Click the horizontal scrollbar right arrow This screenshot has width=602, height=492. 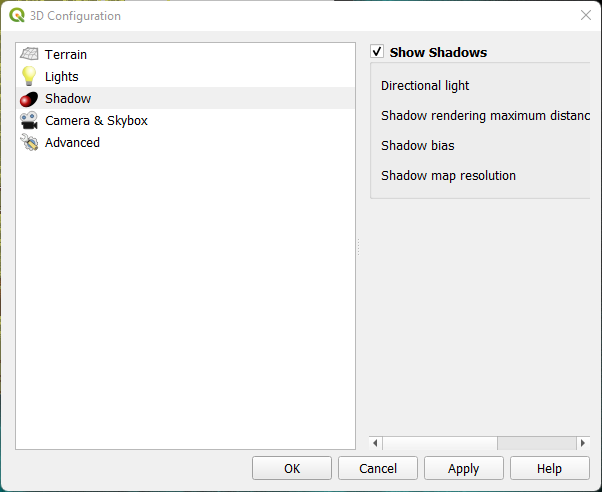583,443
